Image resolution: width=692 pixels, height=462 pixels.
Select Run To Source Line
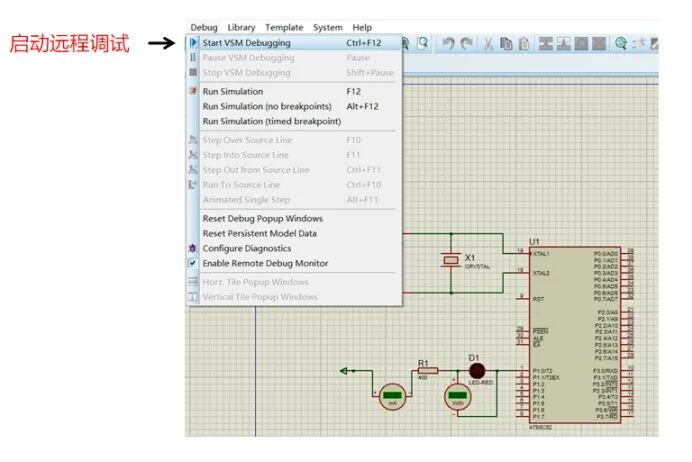[x=294, y=185]
